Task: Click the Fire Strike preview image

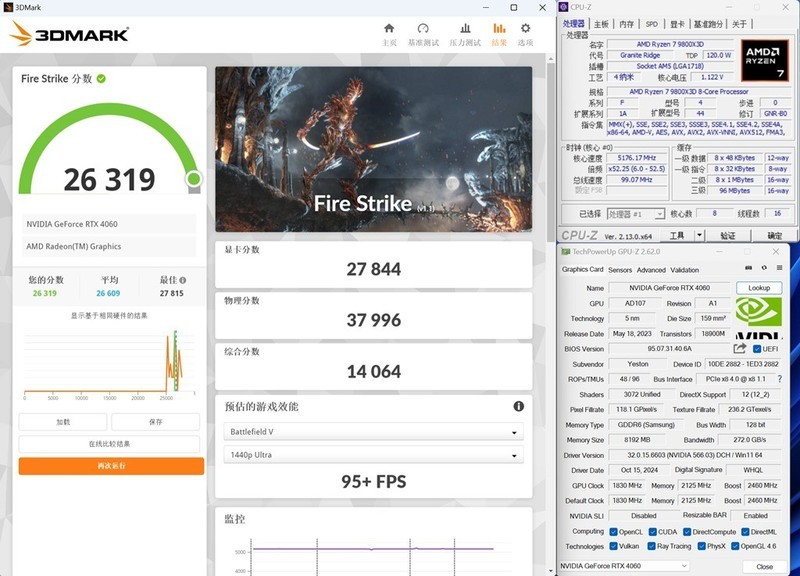Action: 373,150
